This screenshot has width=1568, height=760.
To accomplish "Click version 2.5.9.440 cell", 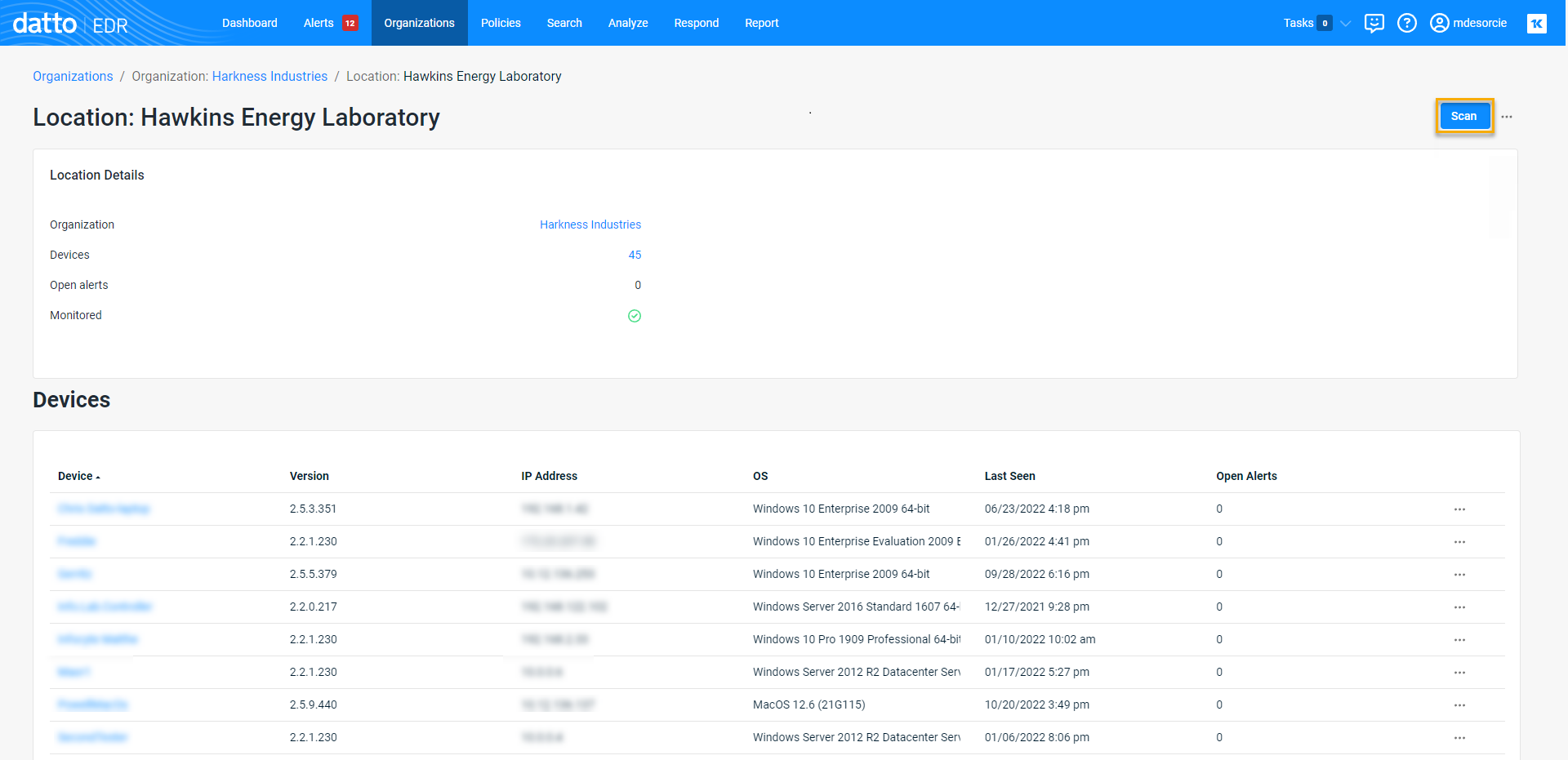I will (x=314, y=704).
